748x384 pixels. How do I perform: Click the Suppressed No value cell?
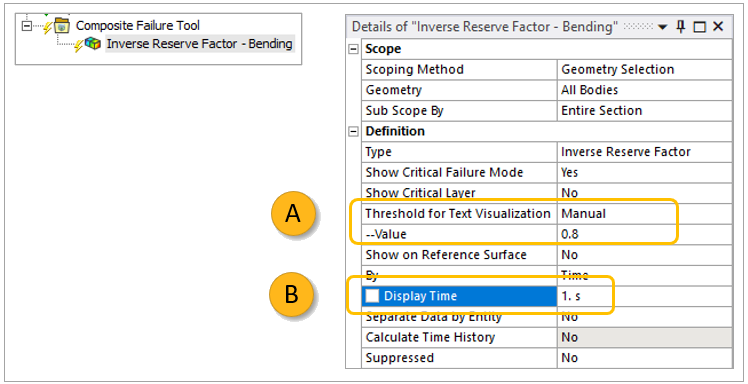tap(644, 358)
